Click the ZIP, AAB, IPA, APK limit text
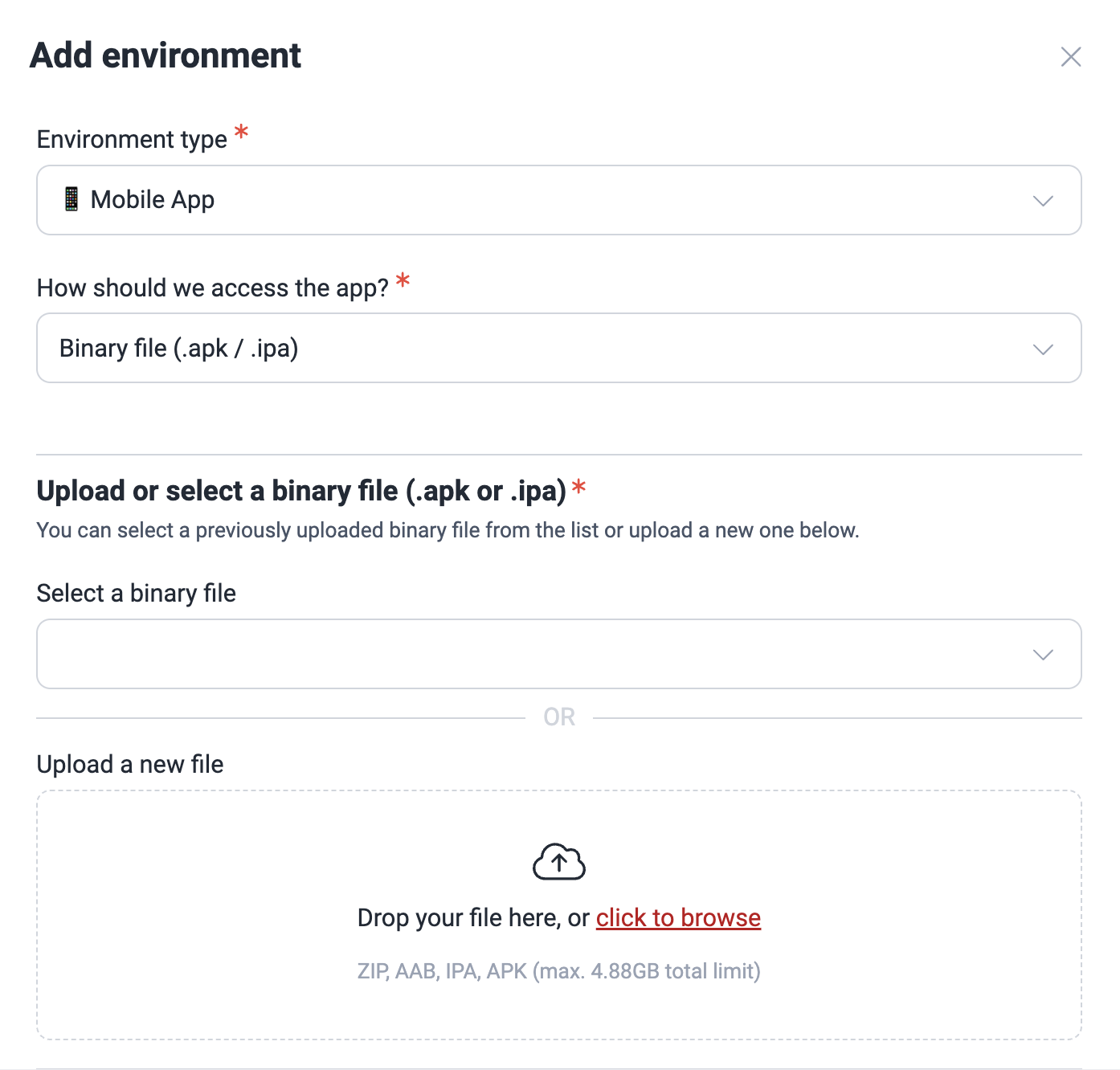This screenshot has height=1070, width=1120. pyautogui.click(x=558, y=970)
